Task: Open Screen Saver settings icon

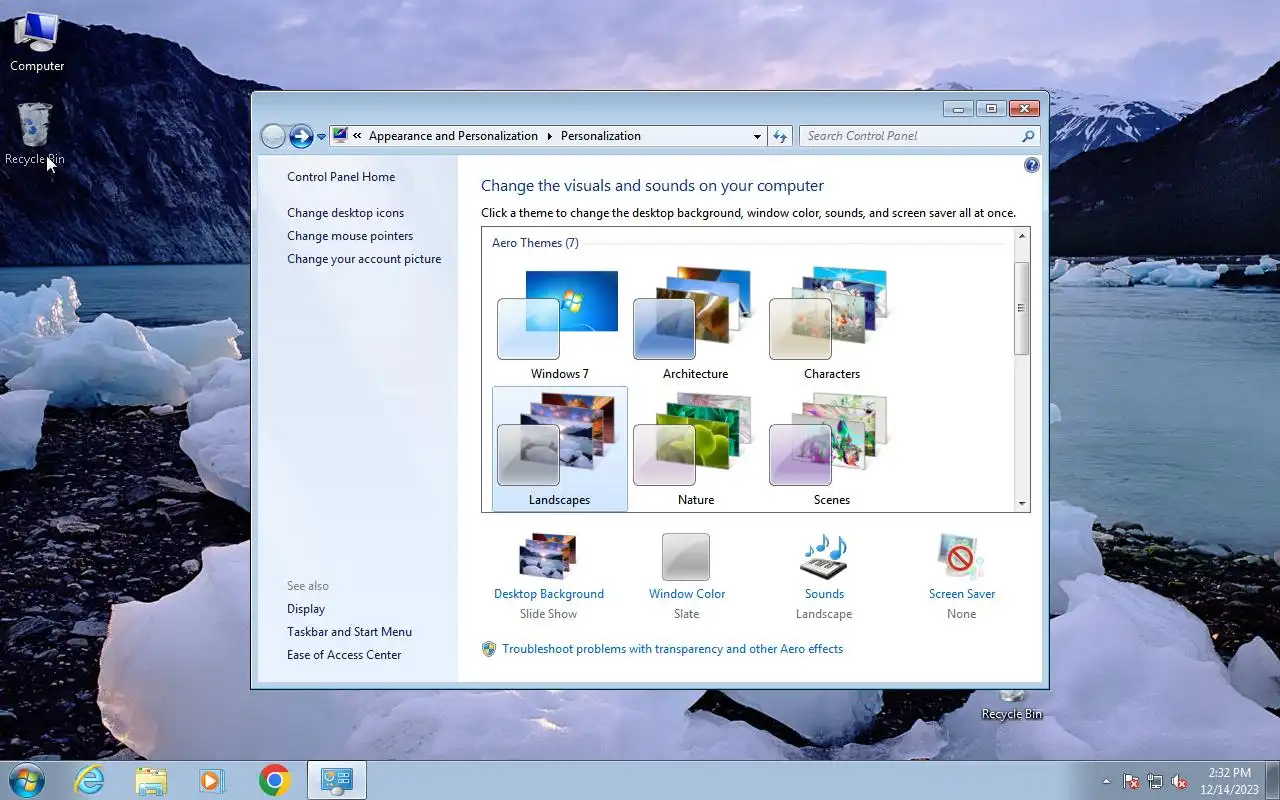Action: pos(961,556)
